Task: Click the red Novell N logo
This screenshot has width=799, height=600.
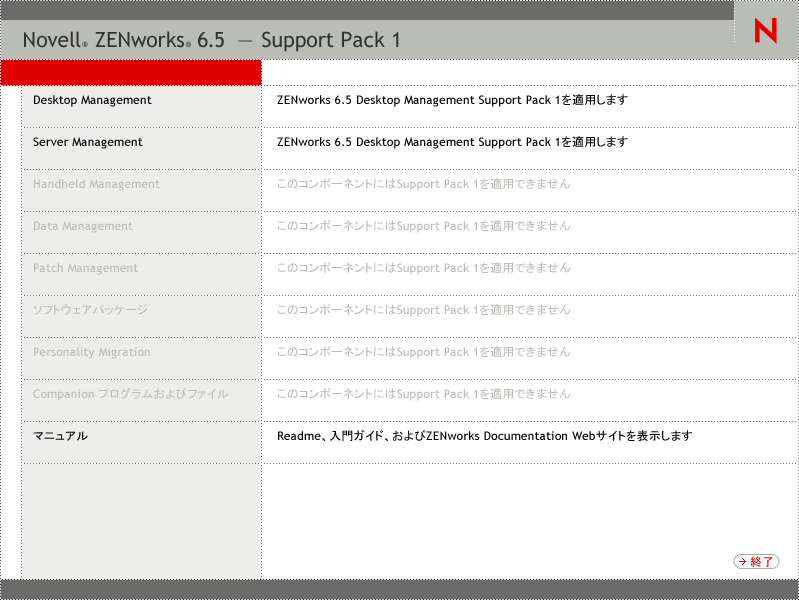Action: 765,31
